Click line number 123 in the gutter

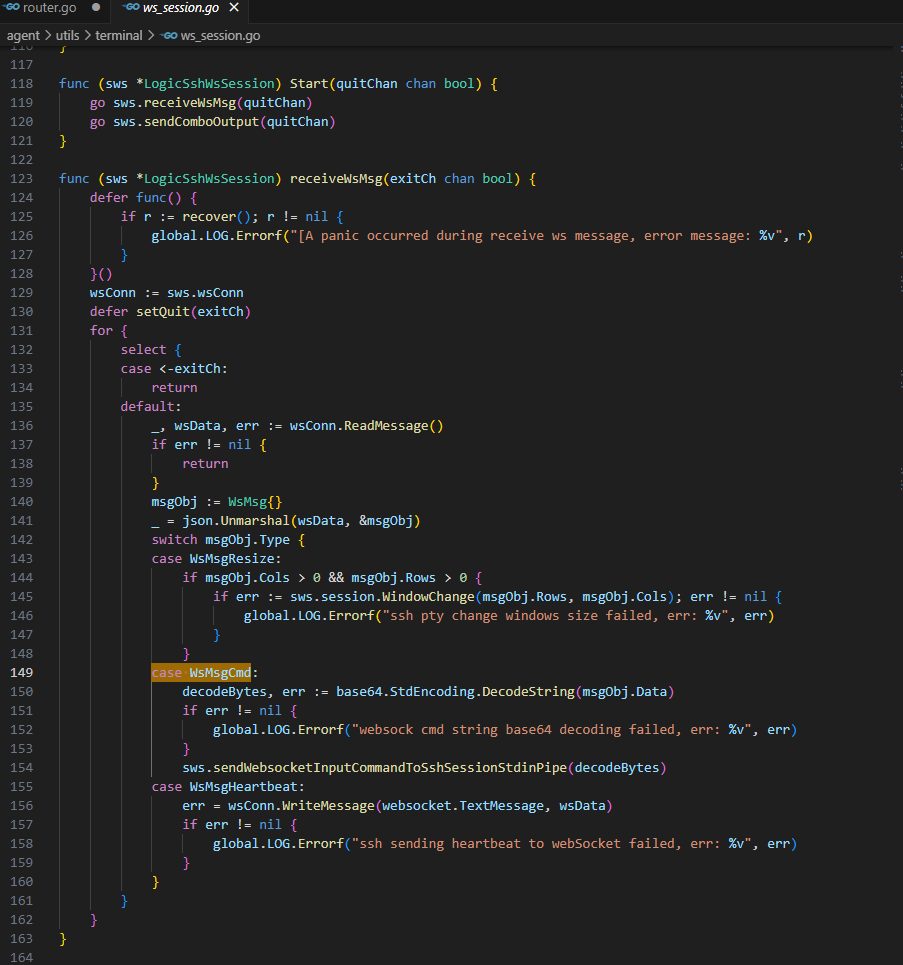point(21,178)
